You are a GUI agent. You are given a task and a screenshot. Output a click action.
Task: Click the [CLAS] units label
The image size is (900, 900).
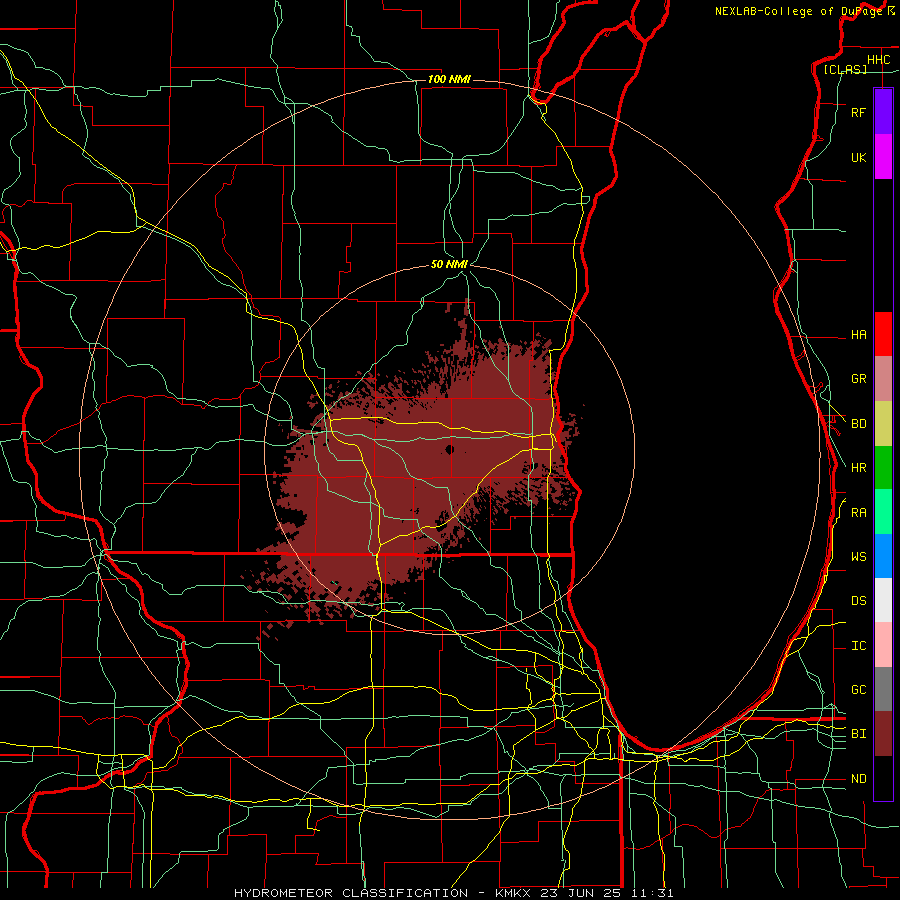click(845, 70)
